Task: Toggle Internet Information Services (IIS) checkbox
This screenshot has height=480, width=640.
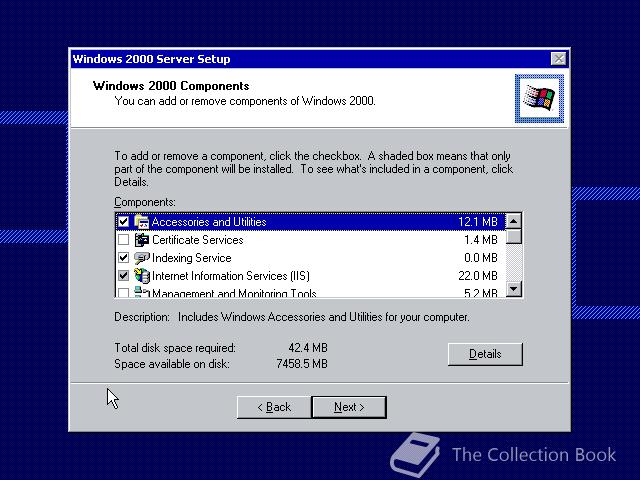Action: tap(123, 276)
